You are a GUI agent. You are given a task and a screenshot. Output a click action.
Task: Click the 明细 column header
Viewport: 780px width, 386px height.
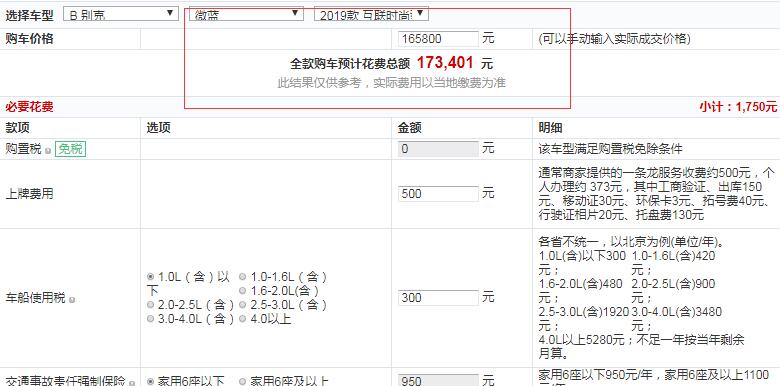click(550, 128)
